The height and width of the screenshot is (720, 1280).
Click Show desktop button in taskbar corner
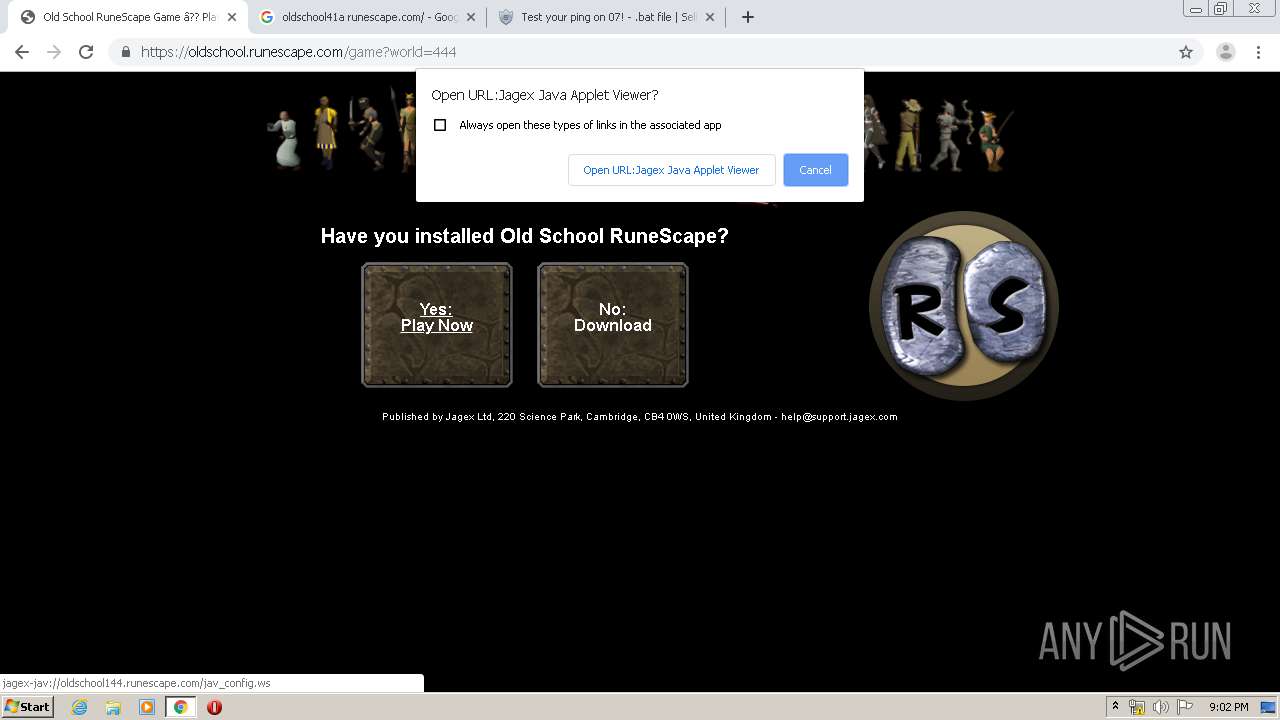point(1270,707)
